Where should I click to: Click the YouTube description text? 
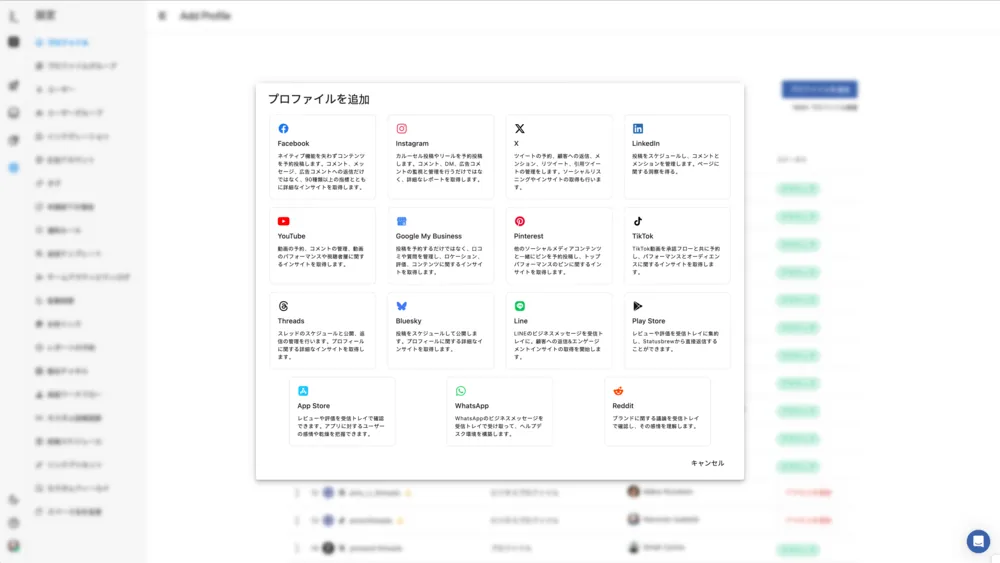point(321,256)
